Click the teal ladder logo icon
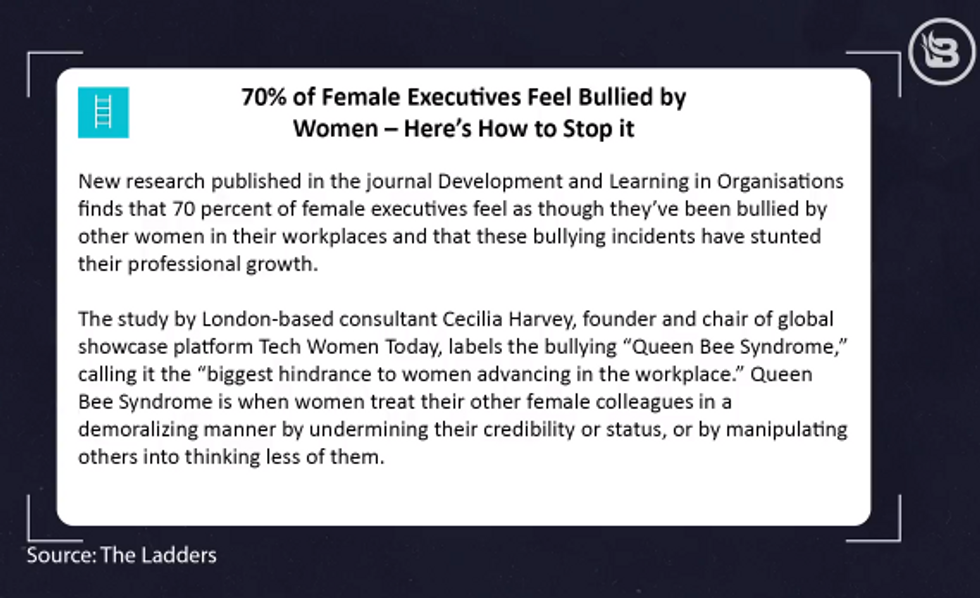Viewport: 980px width, 598px height. [x=103, y=112]
